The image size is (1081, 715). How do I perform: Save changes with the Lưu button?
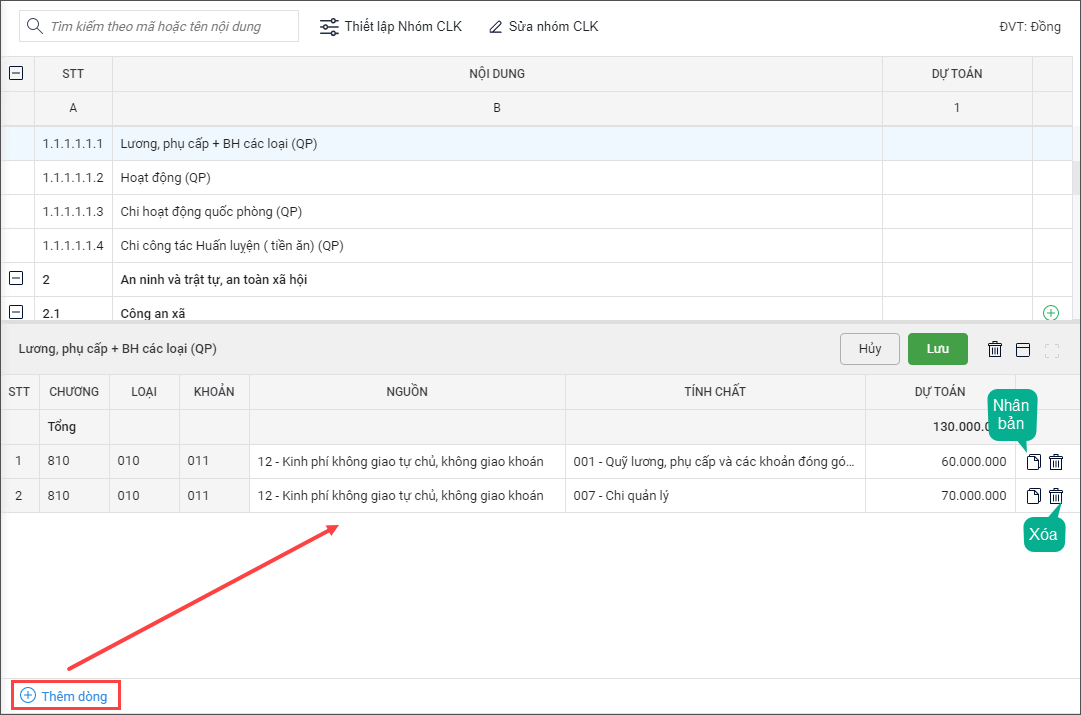coord(937,349)
